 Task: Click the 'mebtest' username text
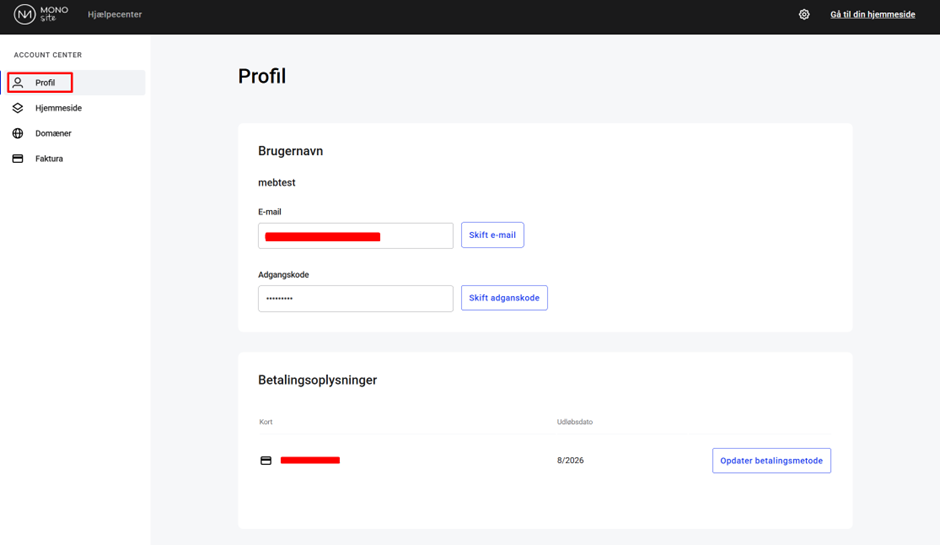(x=277, y=183)
